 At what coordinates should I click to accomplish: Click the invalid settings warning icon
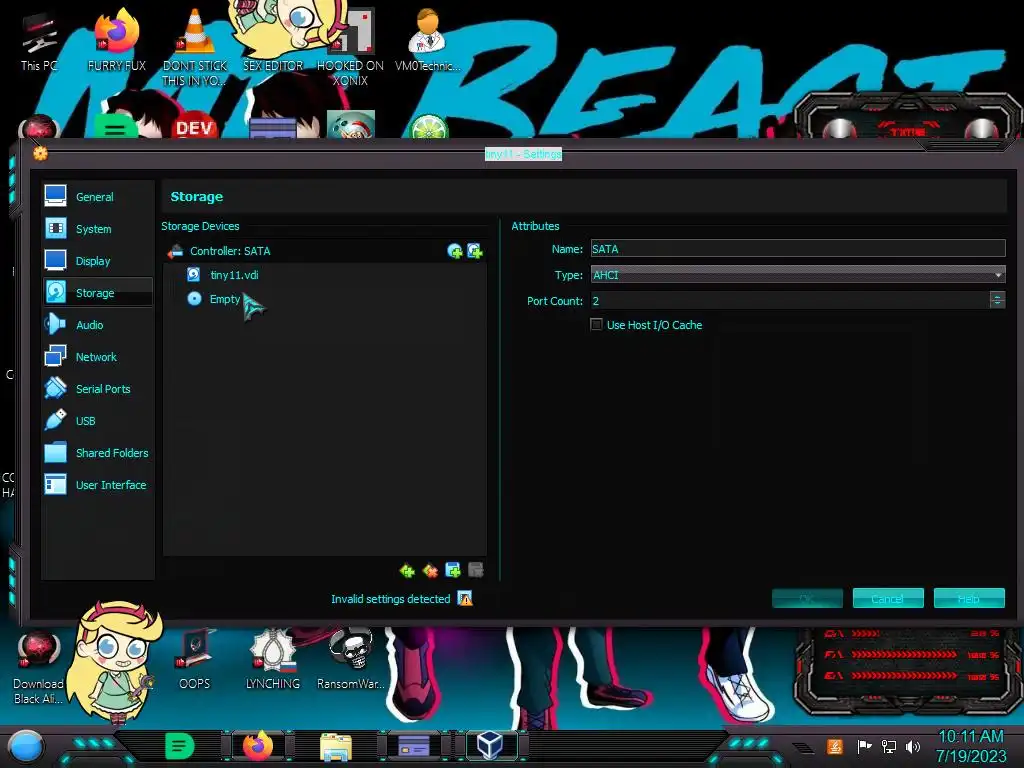(465, 598)
